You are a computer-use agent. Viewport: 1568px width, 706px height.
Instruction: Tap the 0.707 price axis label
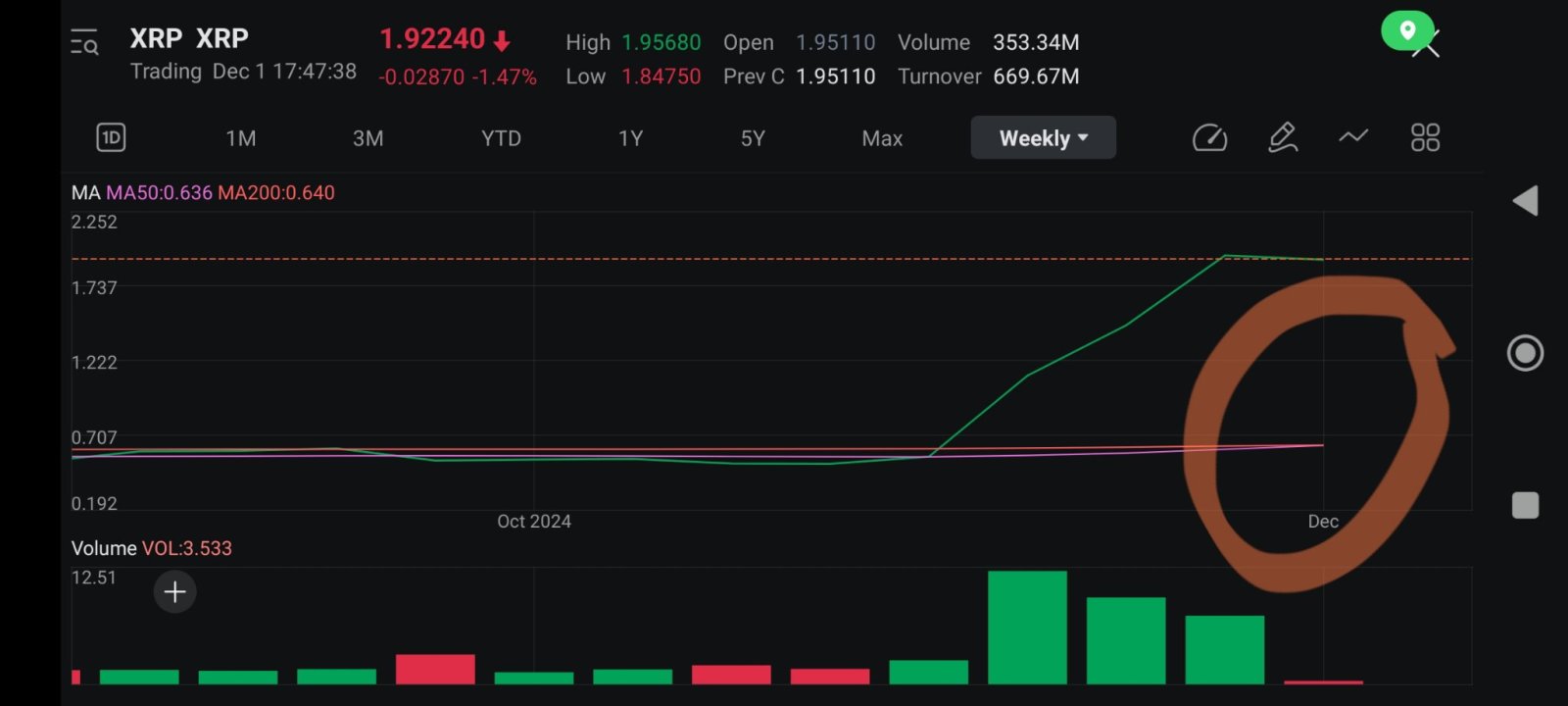click(94, 437)
